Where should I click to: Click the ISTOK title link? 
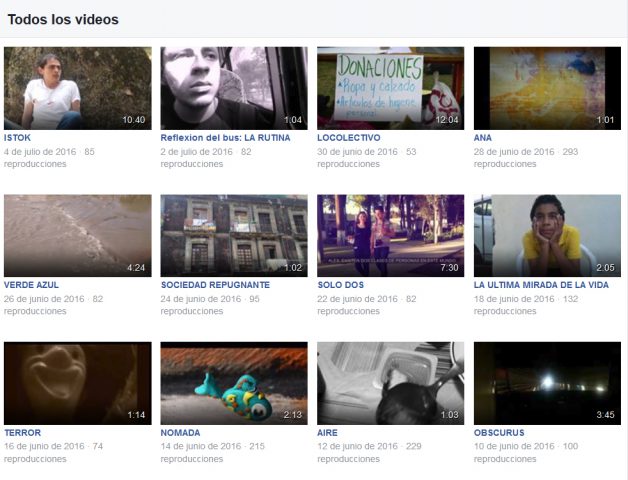tap(17, 138)
